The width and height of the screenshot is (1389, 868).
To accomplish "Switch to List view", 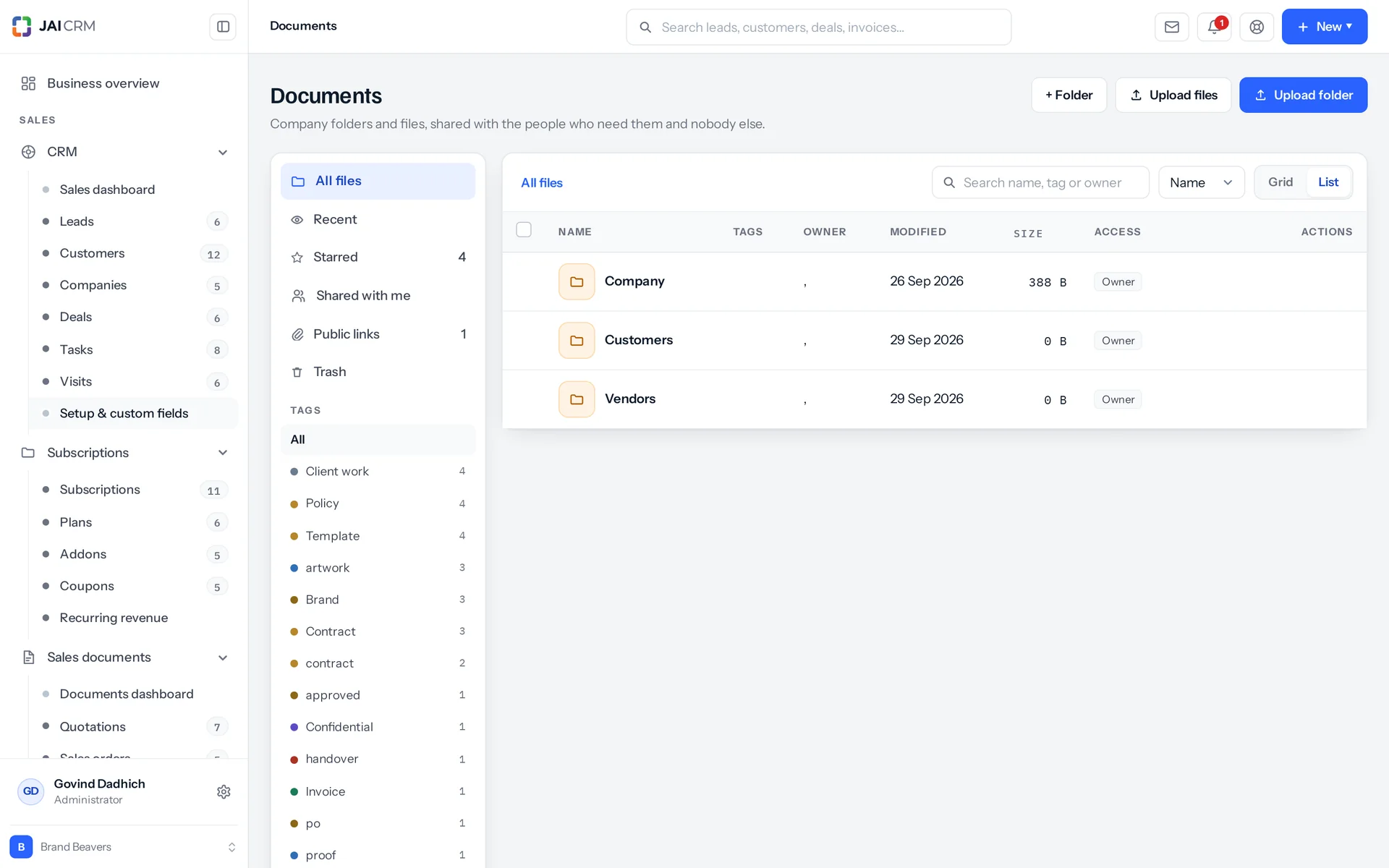I will pyautogui.click(x=1328, y=182).
